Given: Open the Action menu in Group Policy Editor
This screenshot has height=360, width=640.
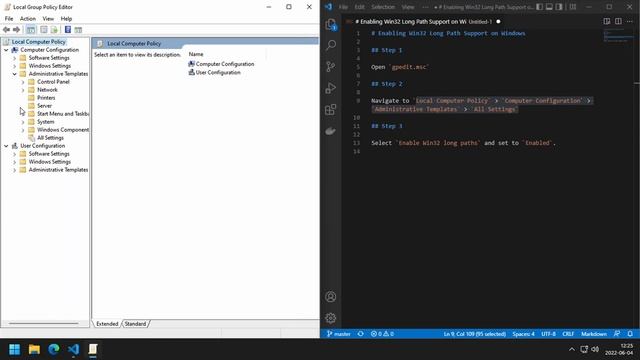Looking at the screenshot, I should pyautogui.click(x=28, y=19).
